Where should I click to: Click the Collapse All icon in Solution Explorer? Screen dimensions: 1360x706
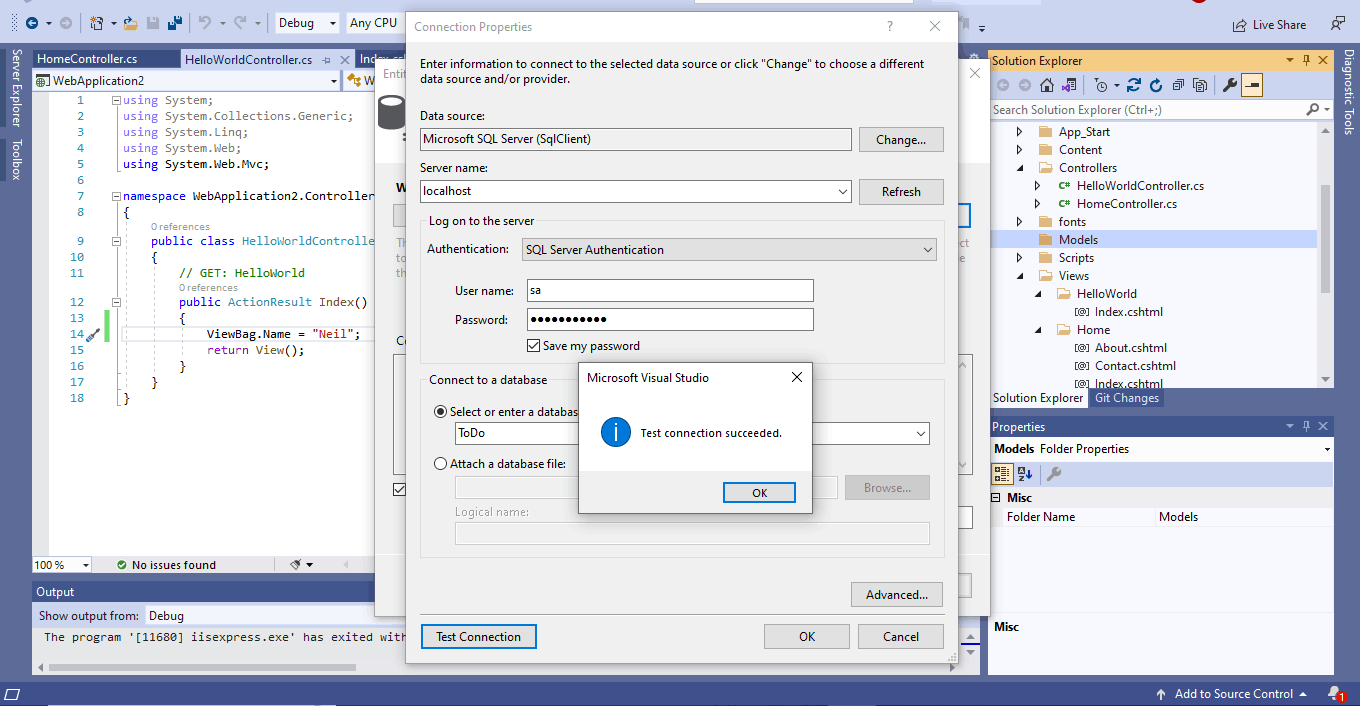[x=1178, y=86]
